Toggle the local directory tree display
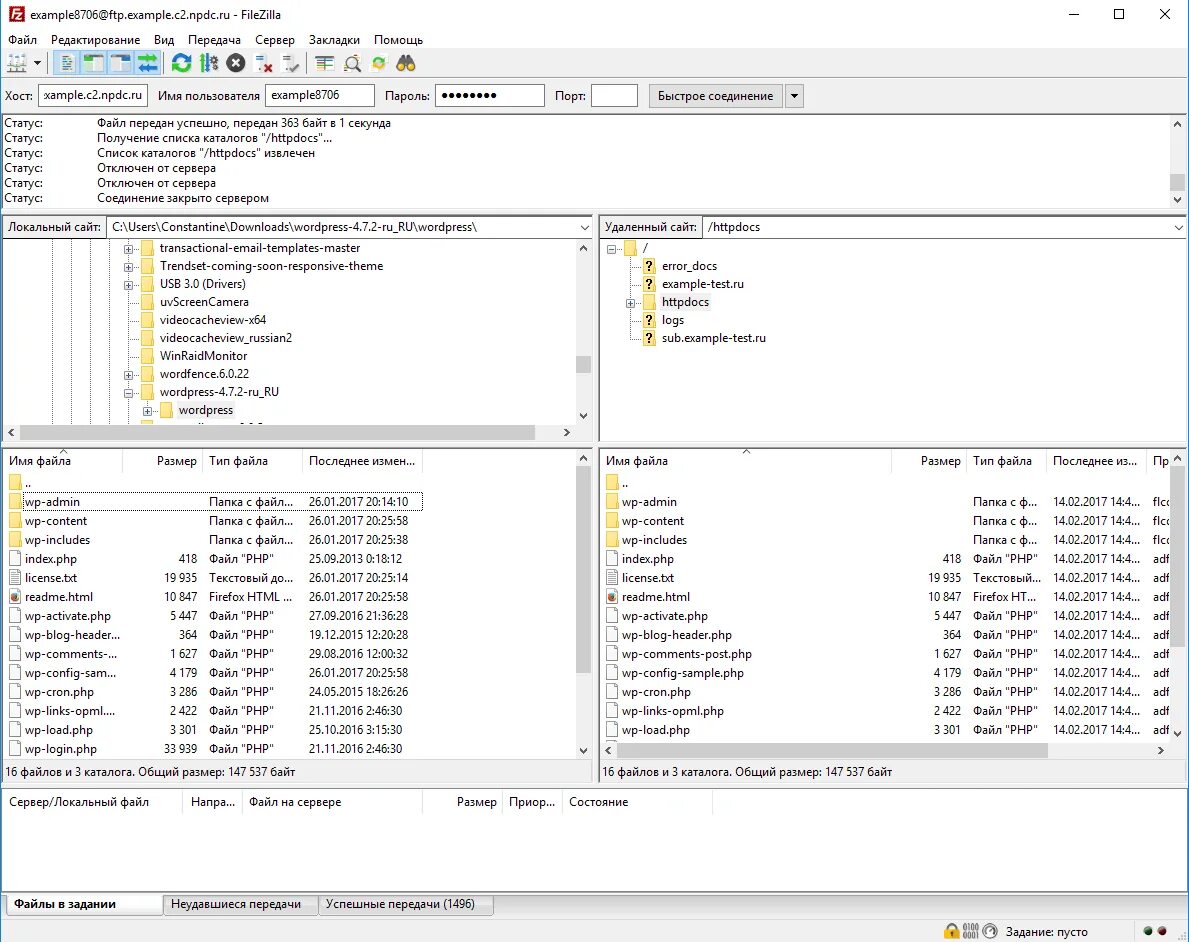1189x942 pixels. [x=93, y=64]
